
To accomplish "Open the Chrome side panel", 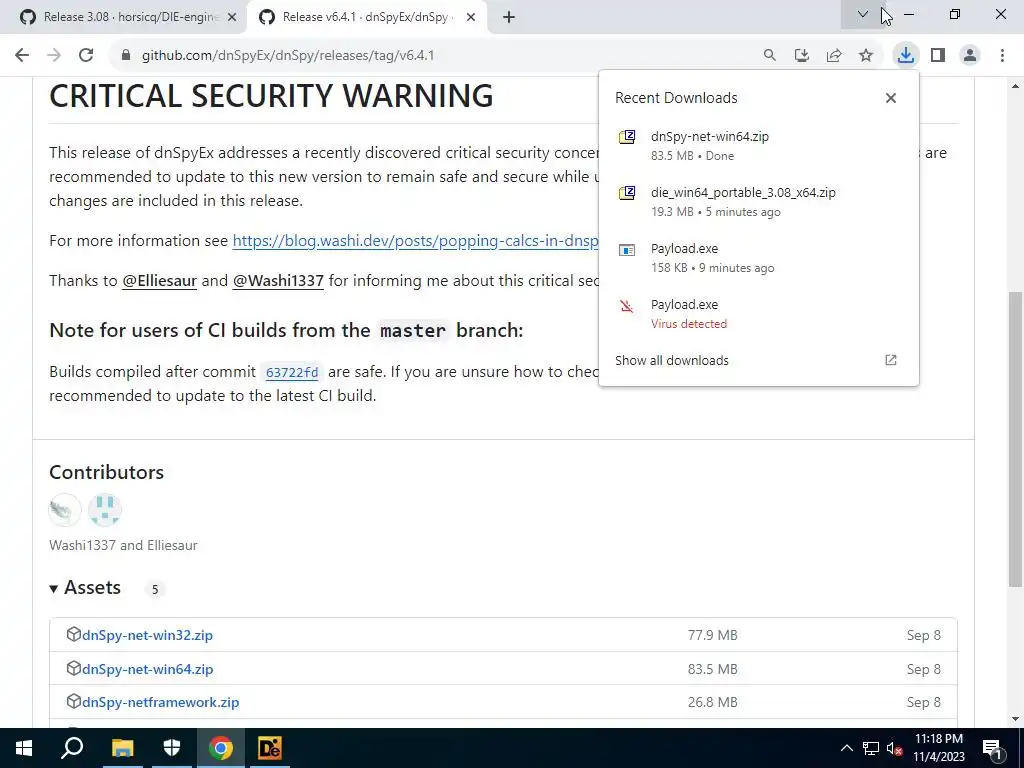I will pyautogui.click(x=938, y=55).
